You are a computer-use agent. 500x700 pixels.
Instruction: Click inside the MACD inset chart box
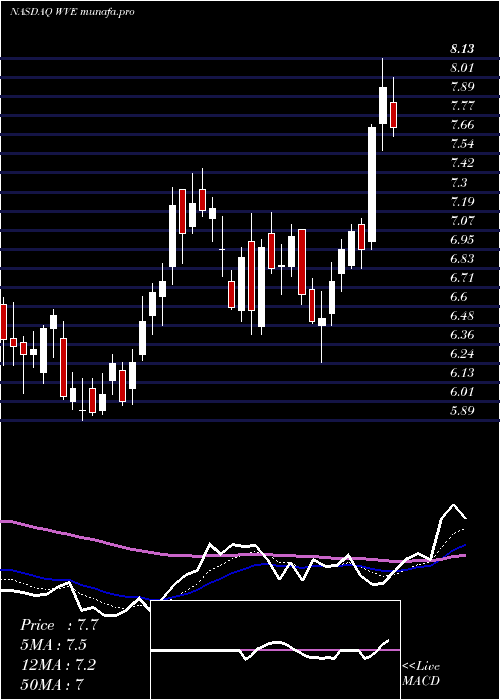275,650
